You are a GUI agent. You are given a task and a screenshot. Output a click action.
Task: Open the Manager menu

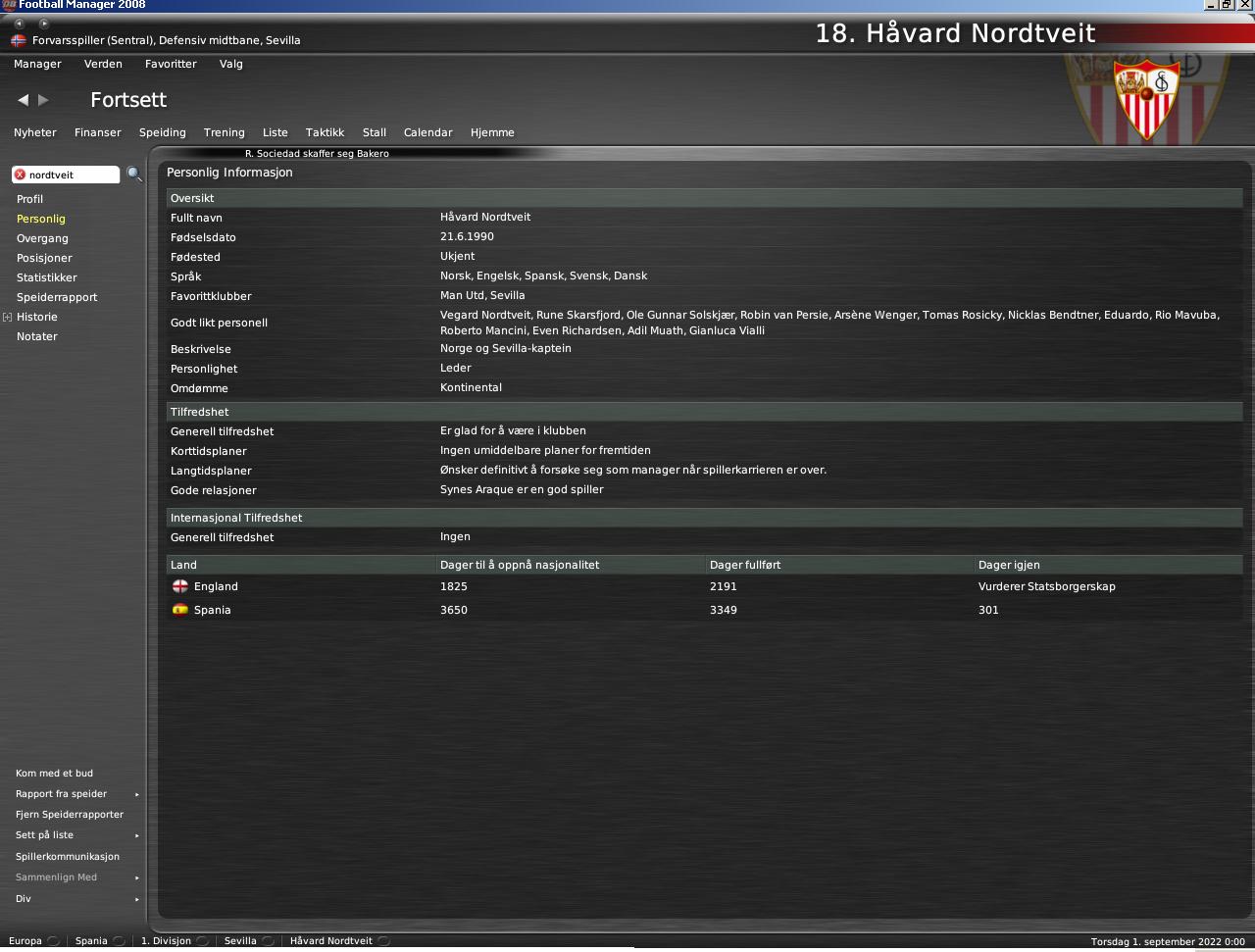coord(37,64)
